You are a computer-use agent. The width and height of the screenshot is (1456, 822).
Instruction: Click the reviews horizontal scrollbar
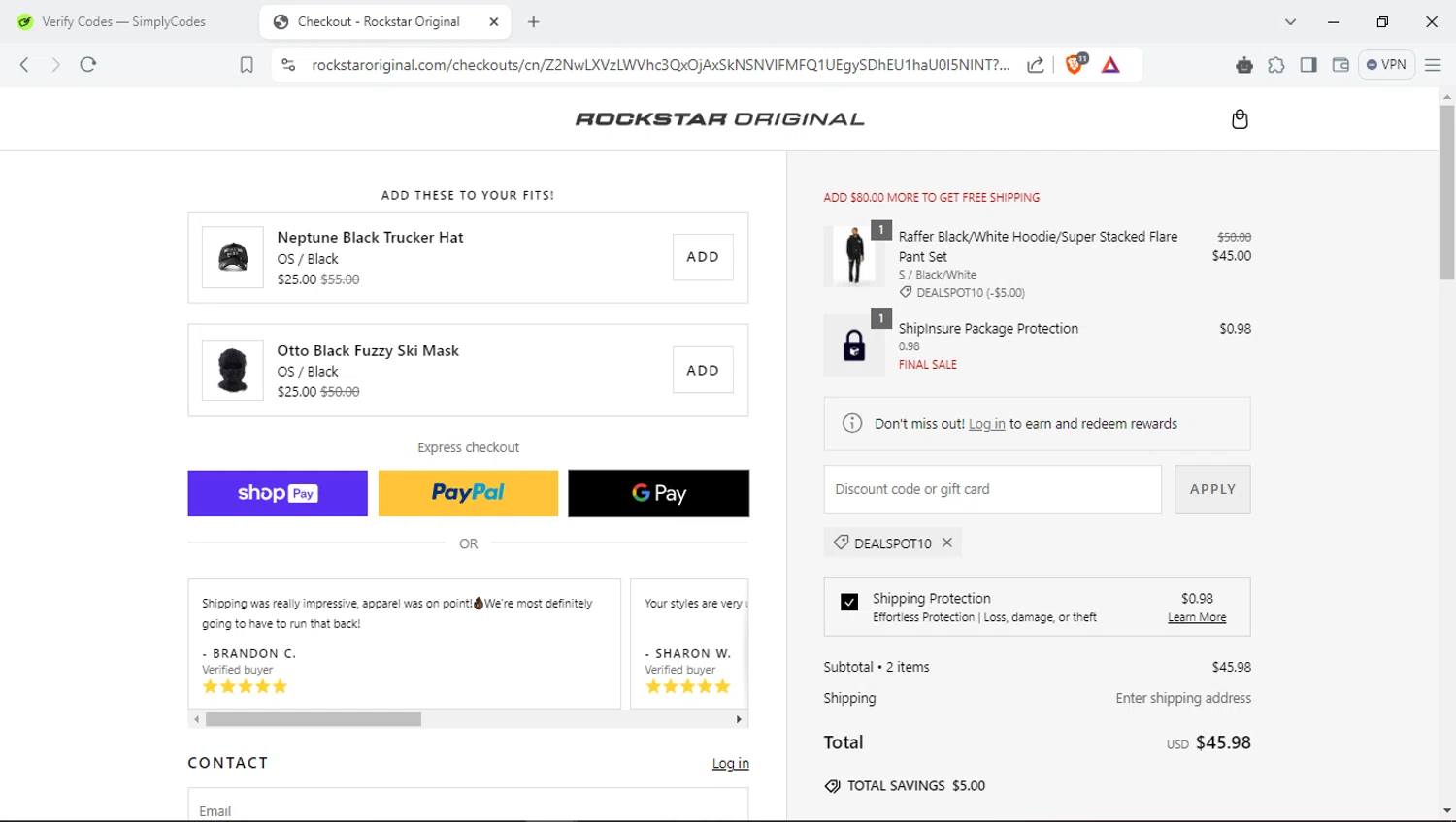point(314,719)
